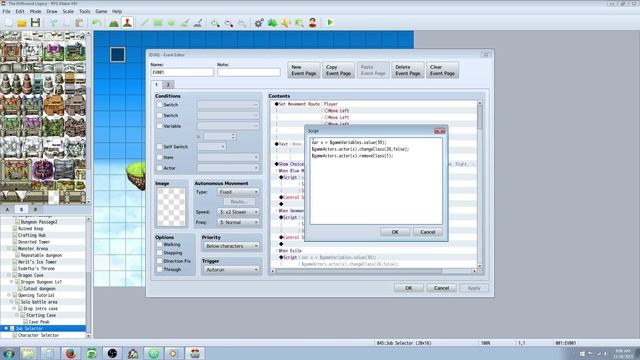Open the Trigger dropdown showing Autorun
This screenshot has width=640, height=360.
pos(231,270)
